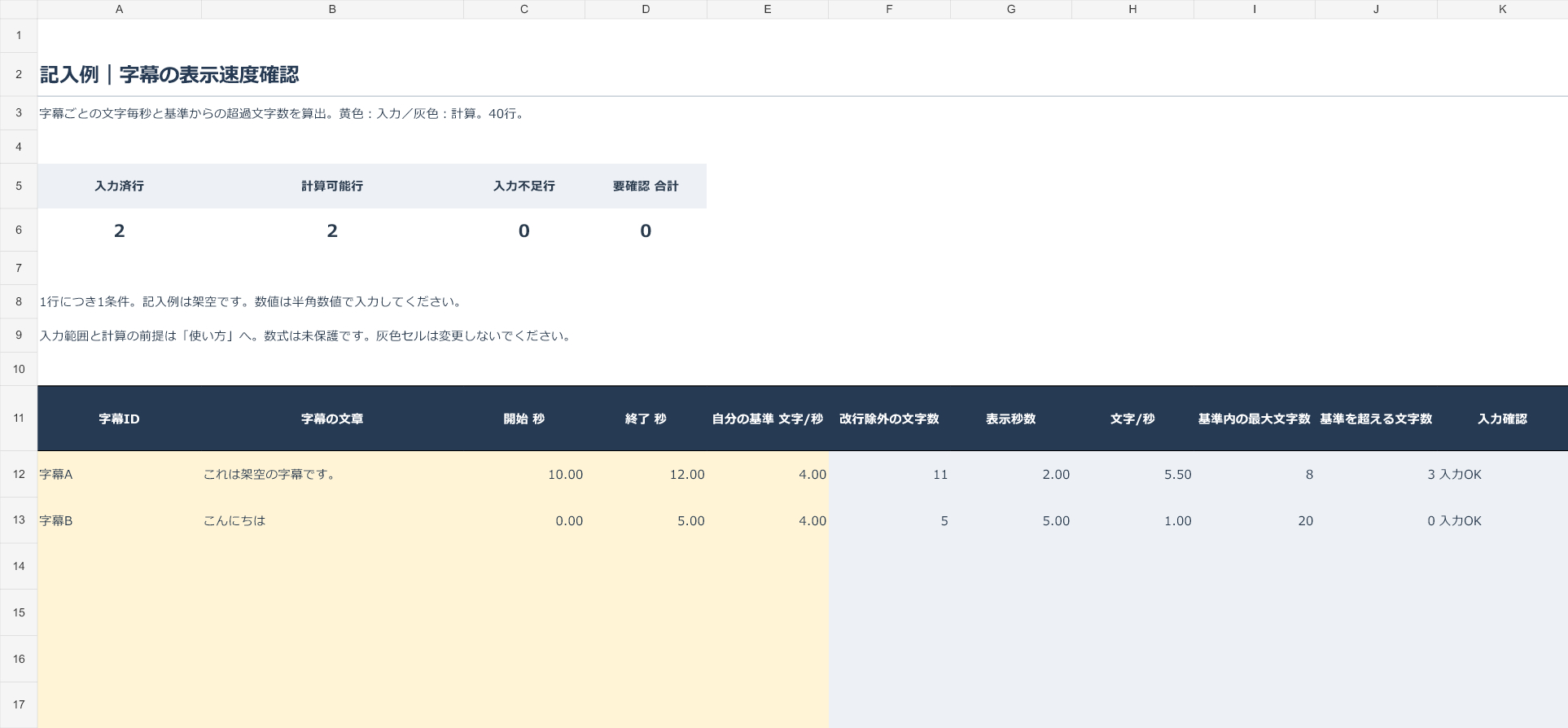Select column K header
This screenshot has width=1568, height=728.
coord(1502,9)
